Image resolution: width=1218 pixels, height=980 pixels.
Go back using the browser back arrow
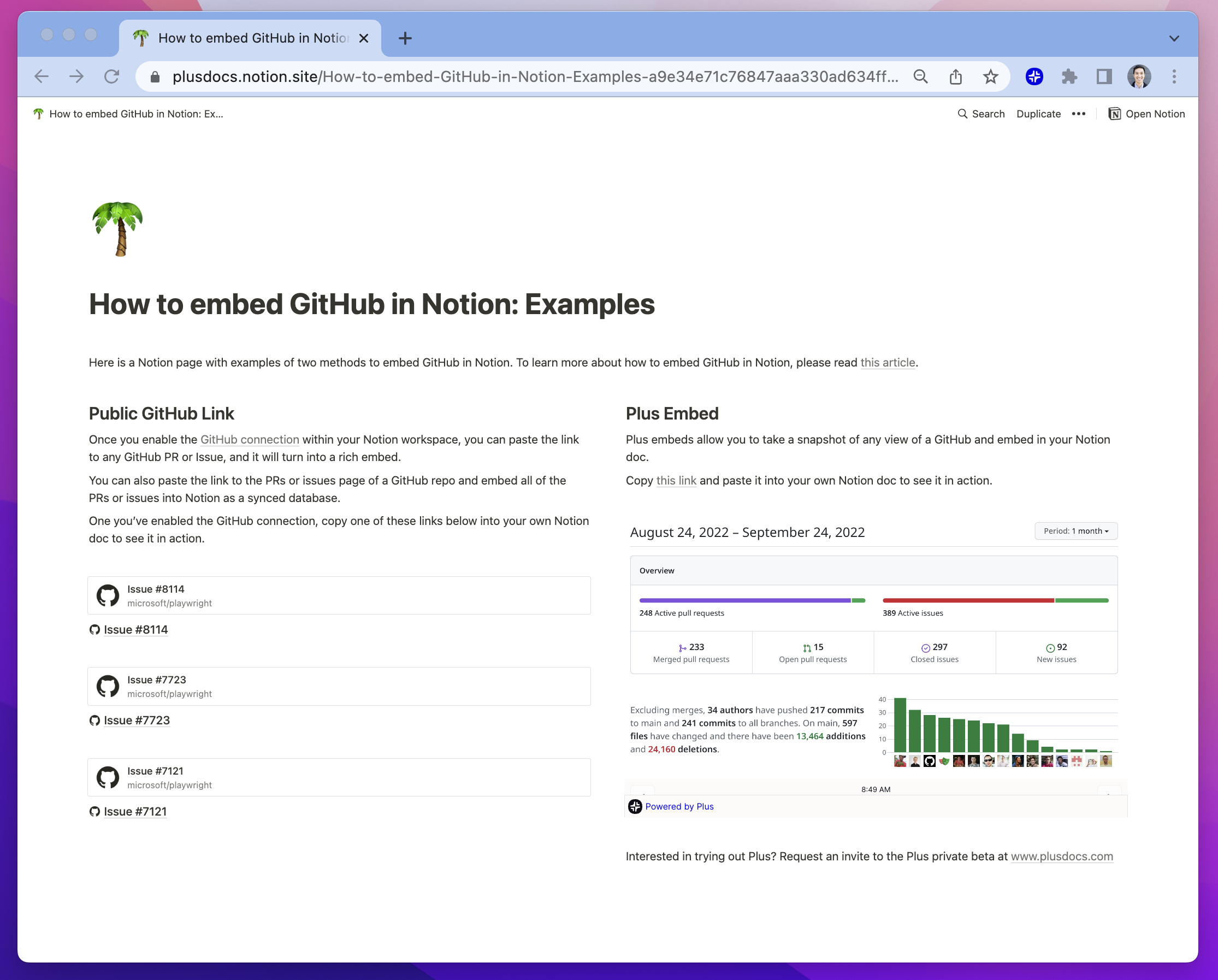42,76
